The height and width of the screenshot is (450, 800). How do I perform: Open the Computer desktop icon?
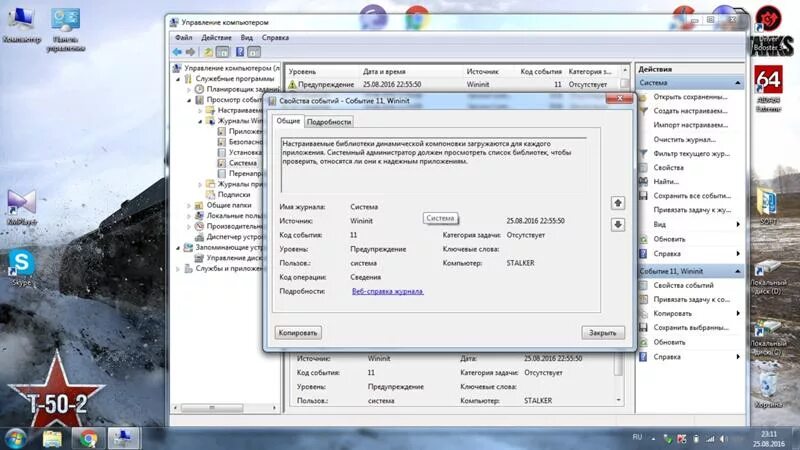[21, 24]
